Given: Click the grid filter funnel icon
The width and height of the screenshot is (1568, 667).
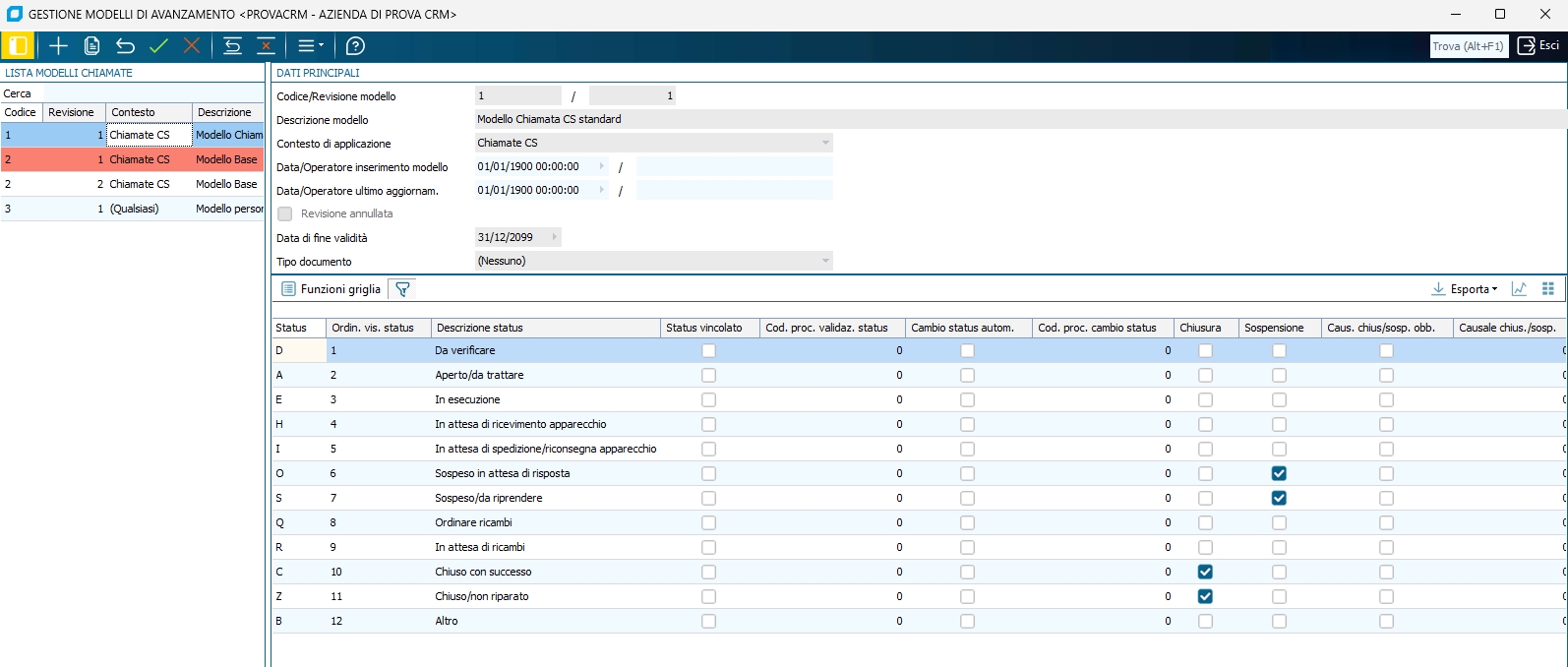Looking at the screenshot, I should tap(402, 289).
